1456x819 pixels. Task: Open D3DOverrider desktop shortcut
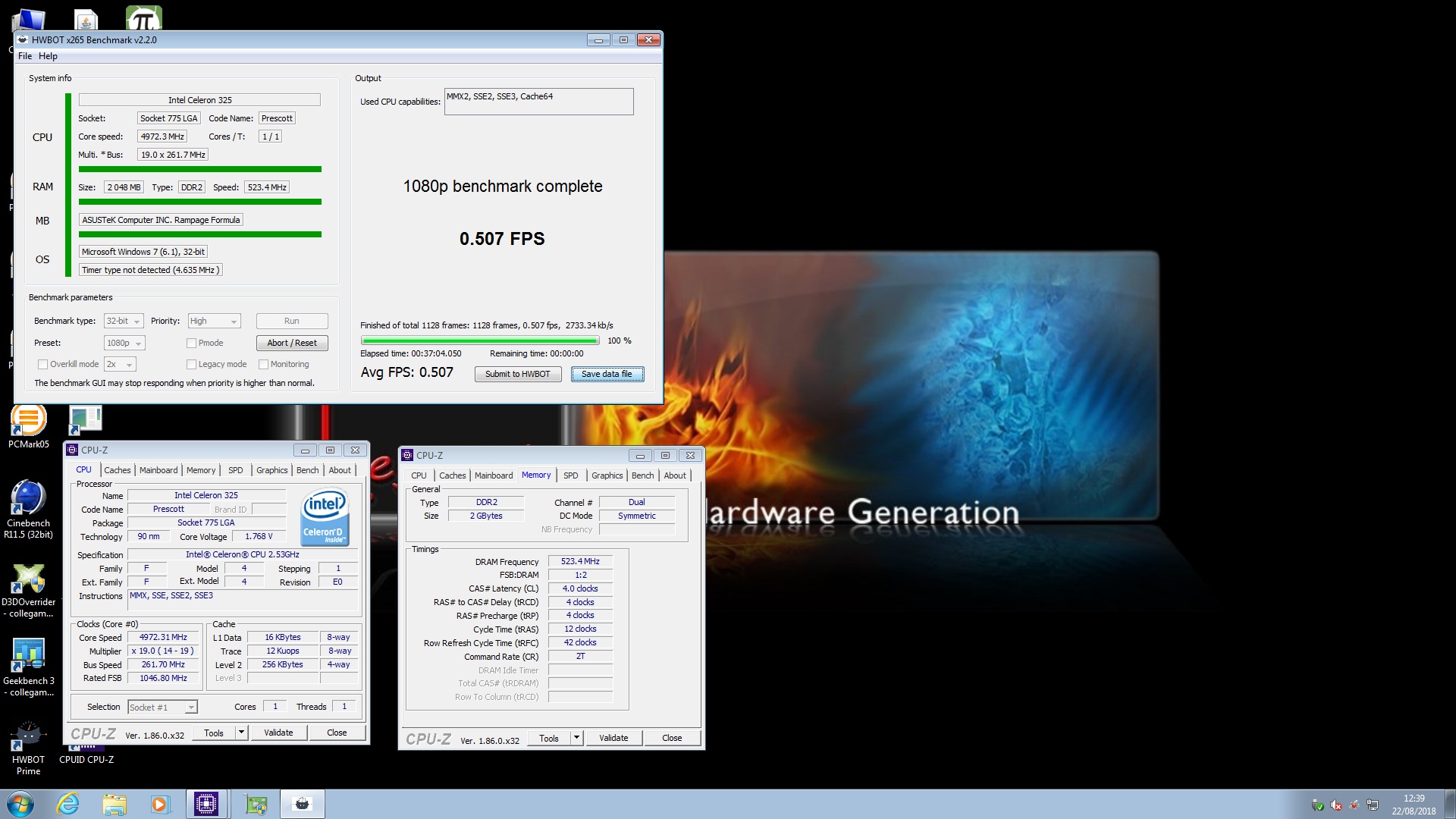pos(28,591)
